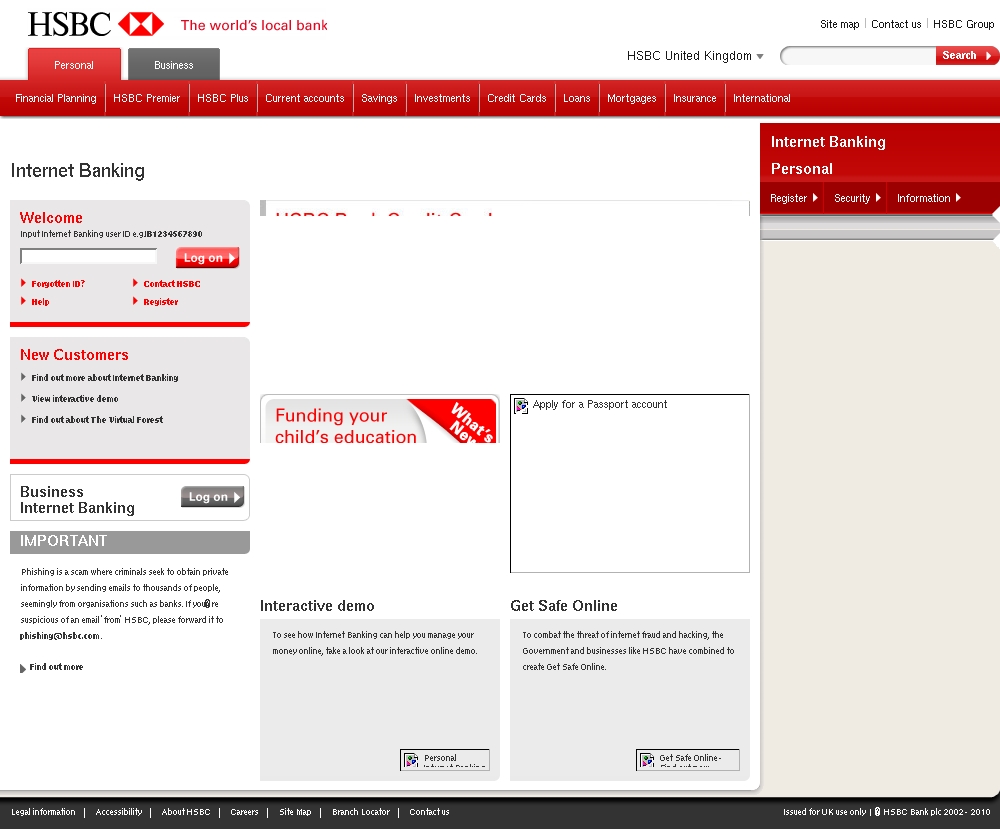Open Site map link at top
The height and width of the screenshot is (829, 1000).
pyautogui.click(x=839, y=24)
